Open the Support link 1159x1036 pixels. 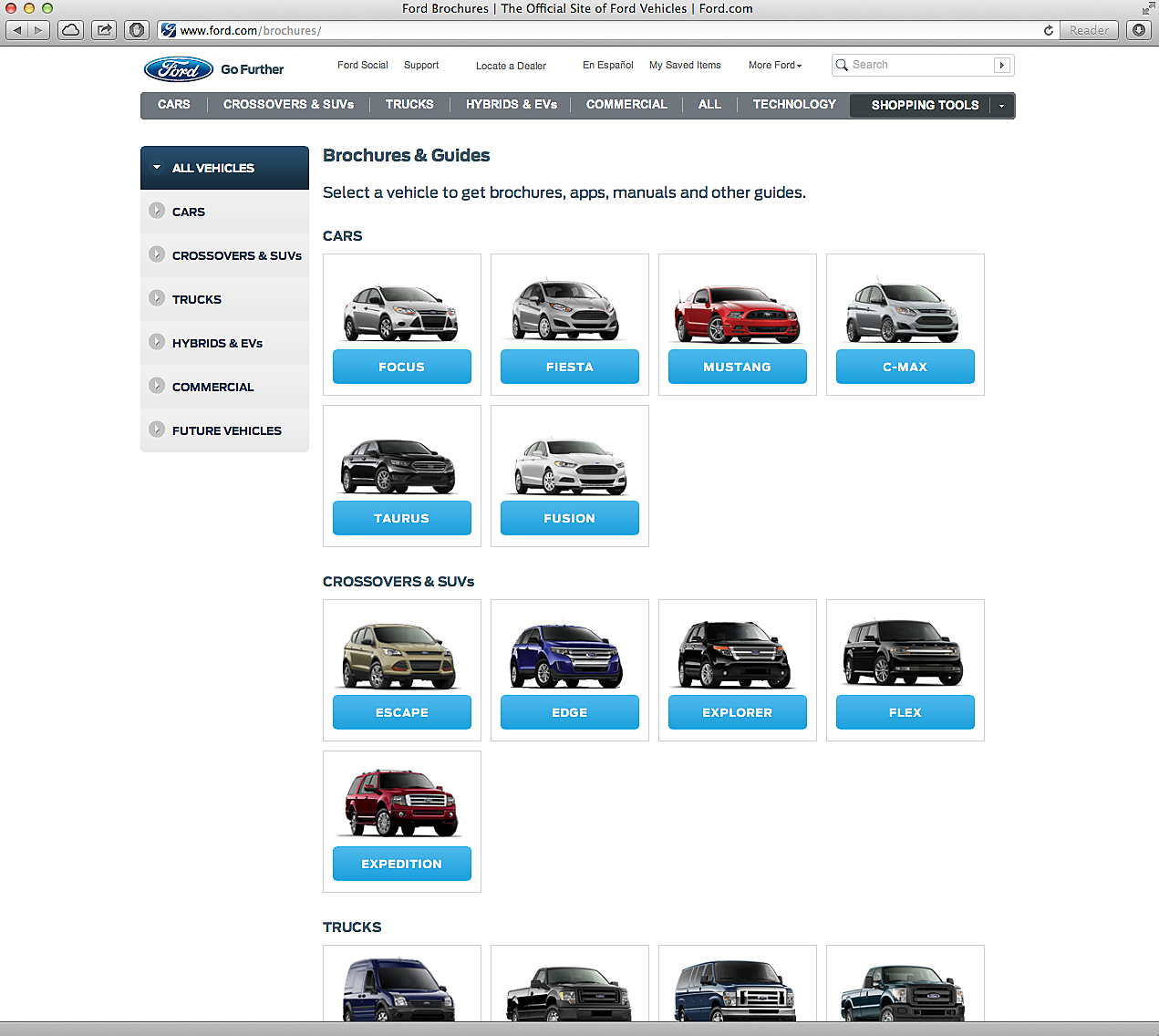(x=421, y=65)
